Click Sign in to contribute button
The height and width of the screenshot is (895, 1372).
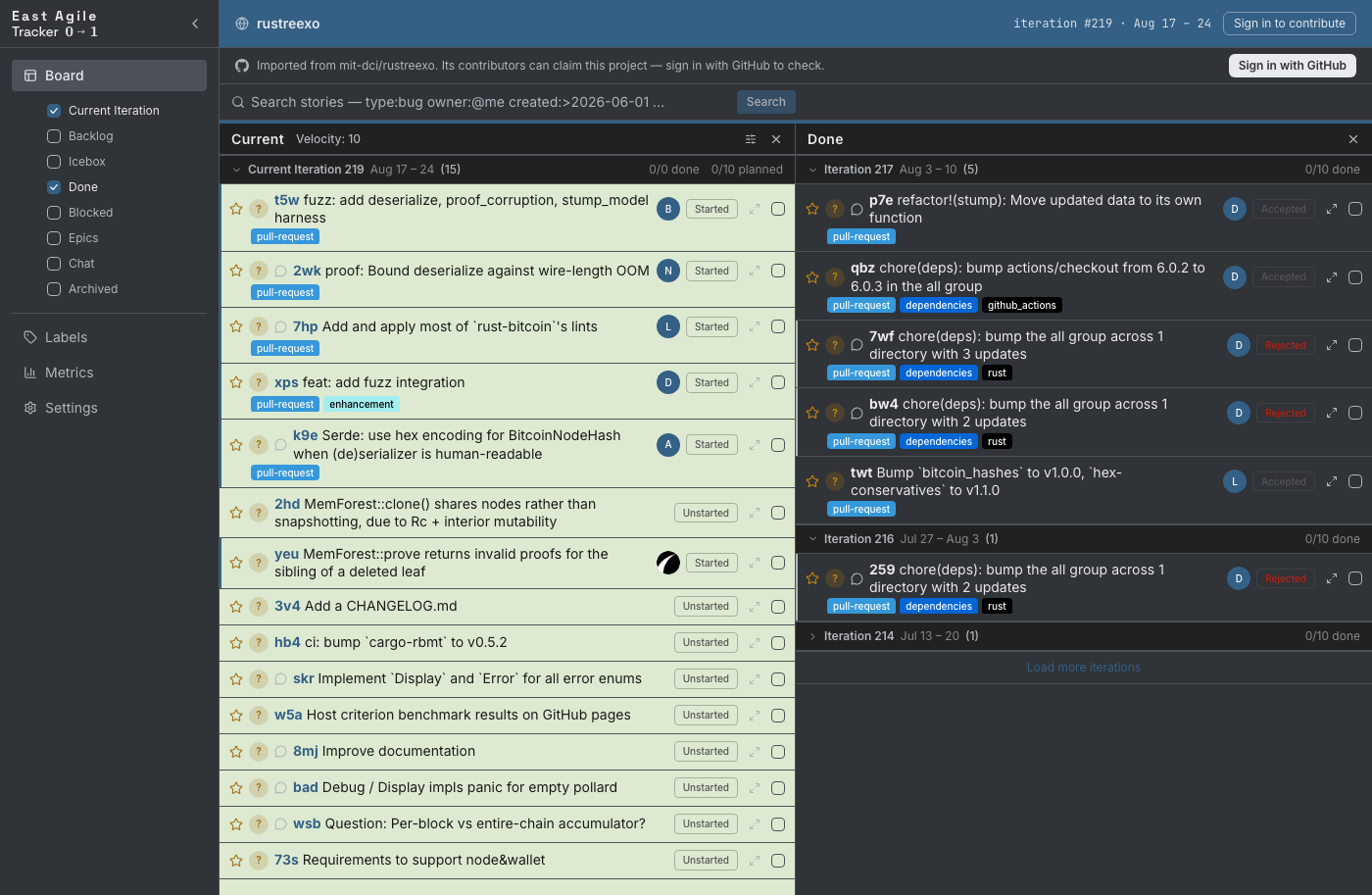1290,24
